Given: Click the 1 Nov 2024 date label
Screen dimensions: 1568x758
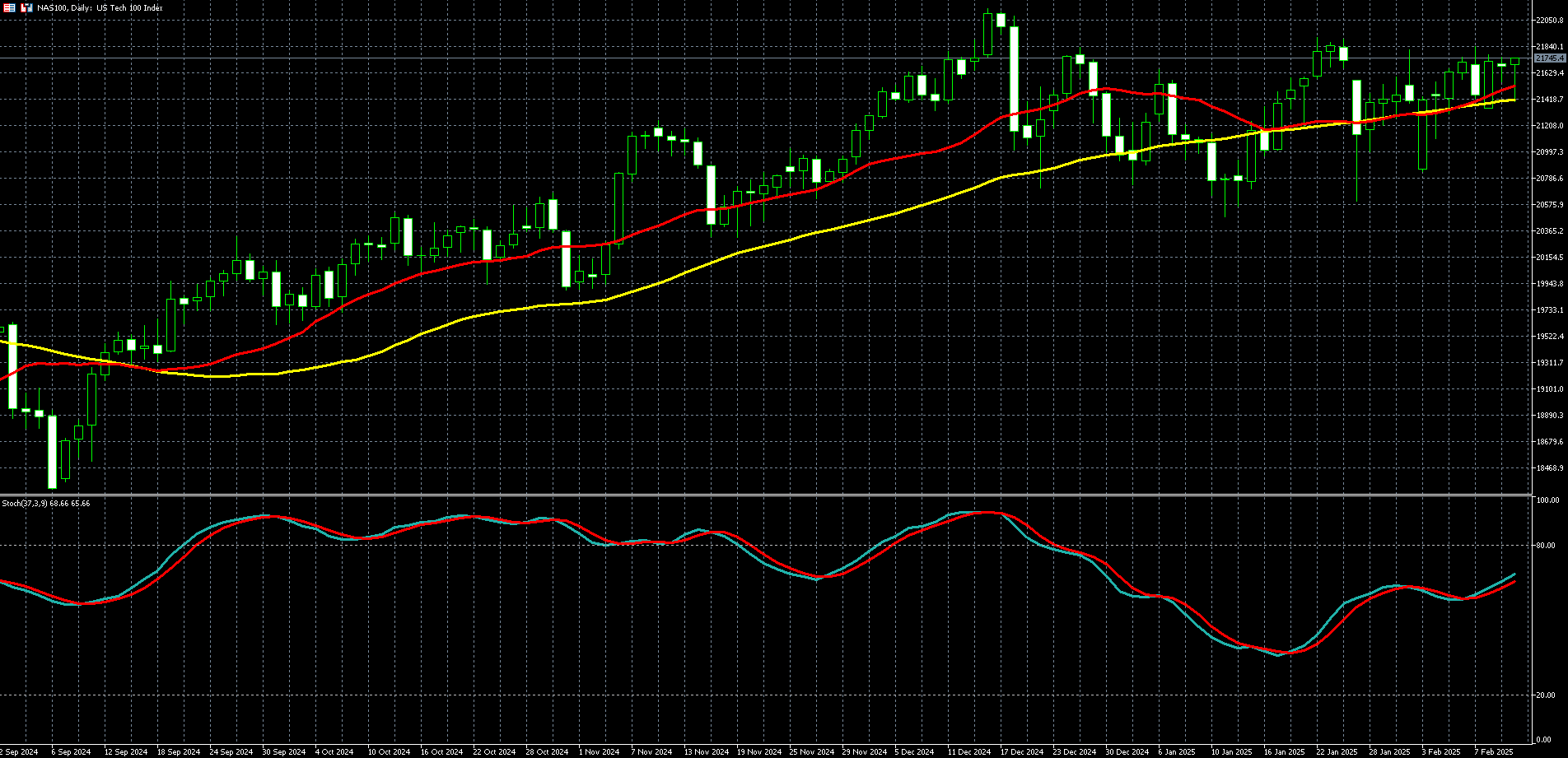Looking at the screenshot, I should coord(599,752).
